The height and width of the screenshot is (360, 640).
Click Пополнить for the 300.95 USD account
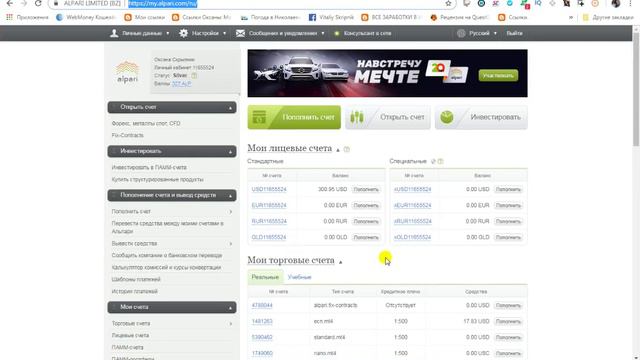366,189
